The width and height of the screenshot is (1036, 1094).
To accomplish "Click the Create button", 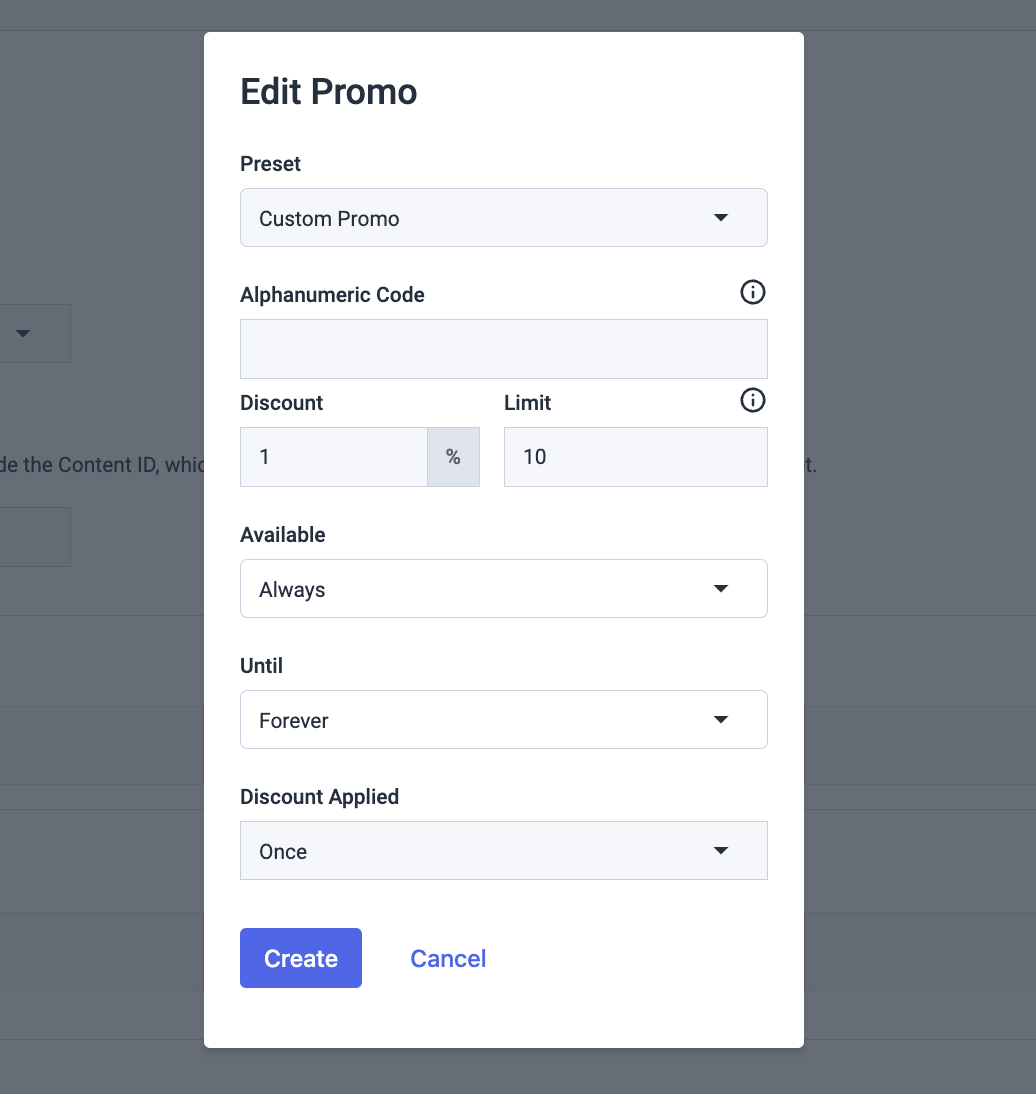I will (301, 958).
